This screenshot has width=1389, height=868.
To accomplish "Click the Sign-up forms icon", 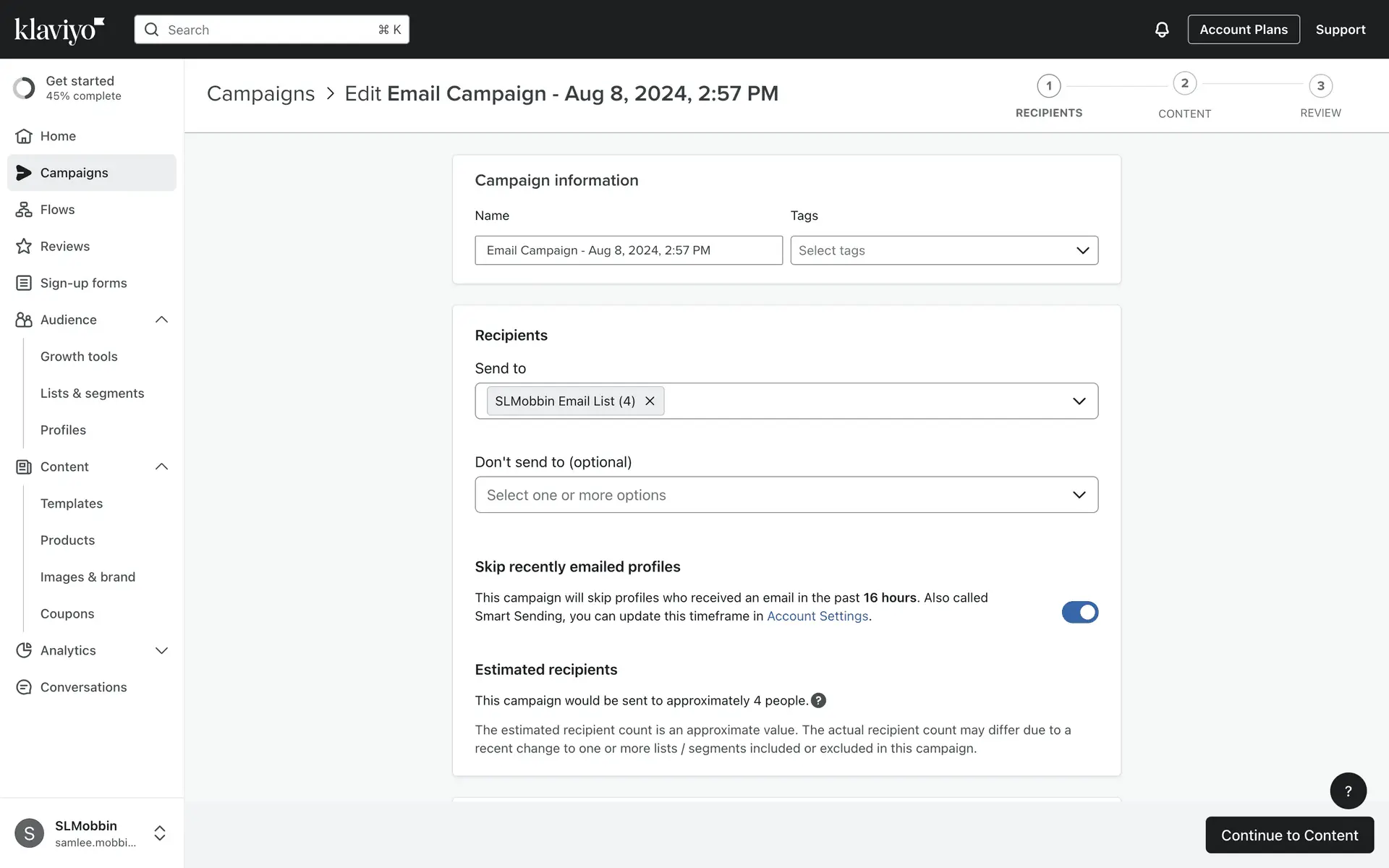I will (x=24, y=283).
